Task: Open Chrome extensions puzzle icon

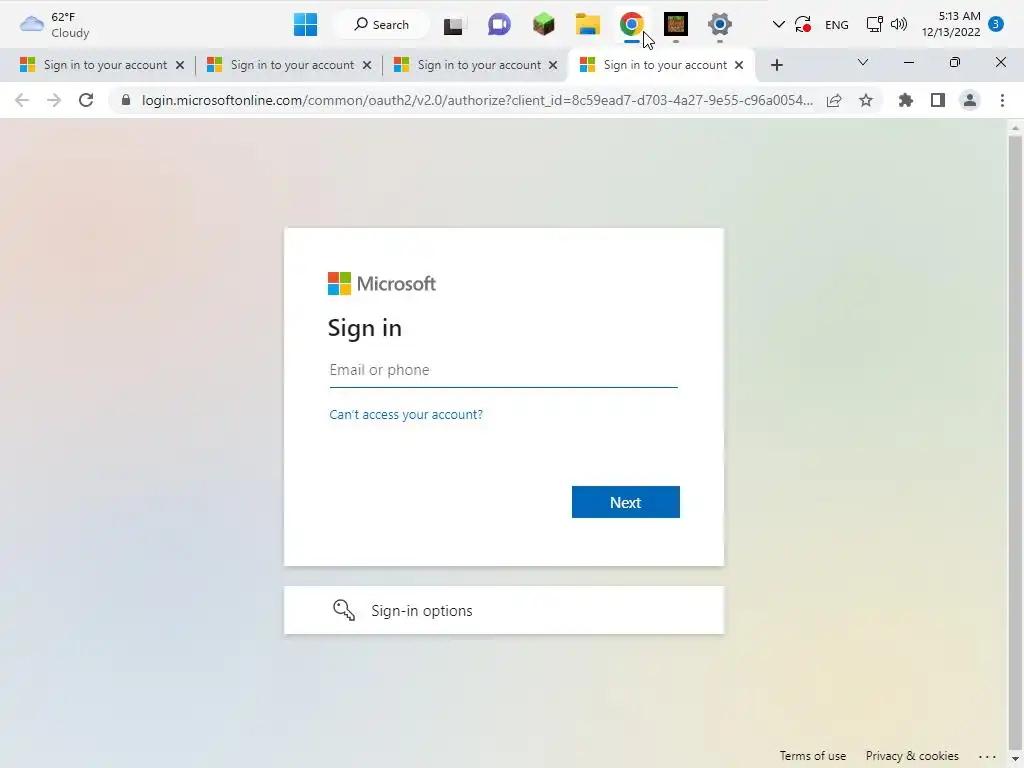Action: coord(906,101)
